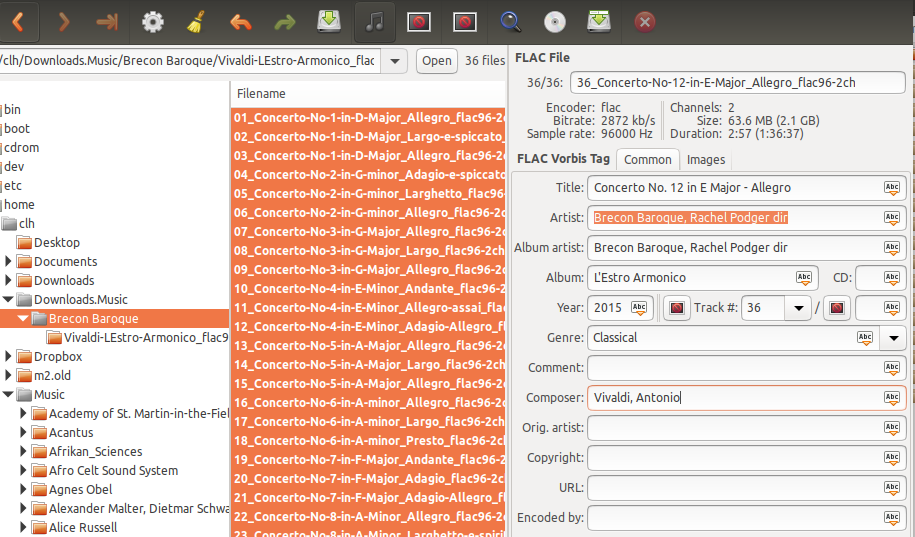Click the Abc icon in Encoded by field
915x537 pixels.
pyautogui.click(x=892, y=518)
